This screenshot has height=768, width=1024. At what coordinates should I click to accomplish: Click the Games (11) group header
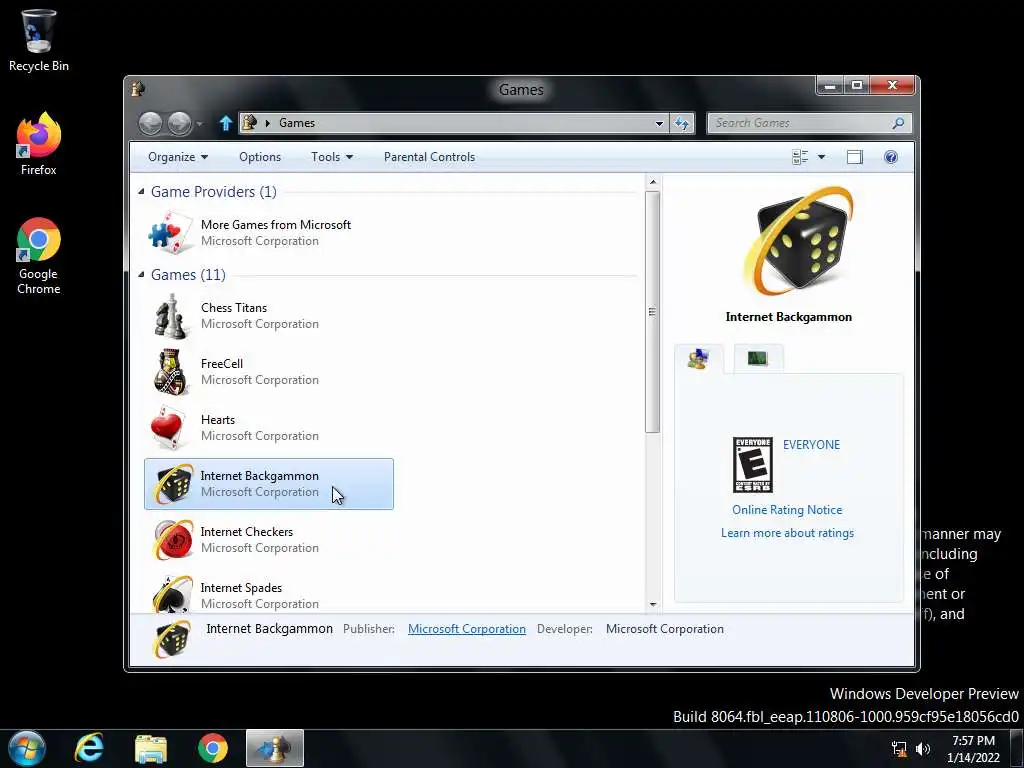(x=188, y=274)
